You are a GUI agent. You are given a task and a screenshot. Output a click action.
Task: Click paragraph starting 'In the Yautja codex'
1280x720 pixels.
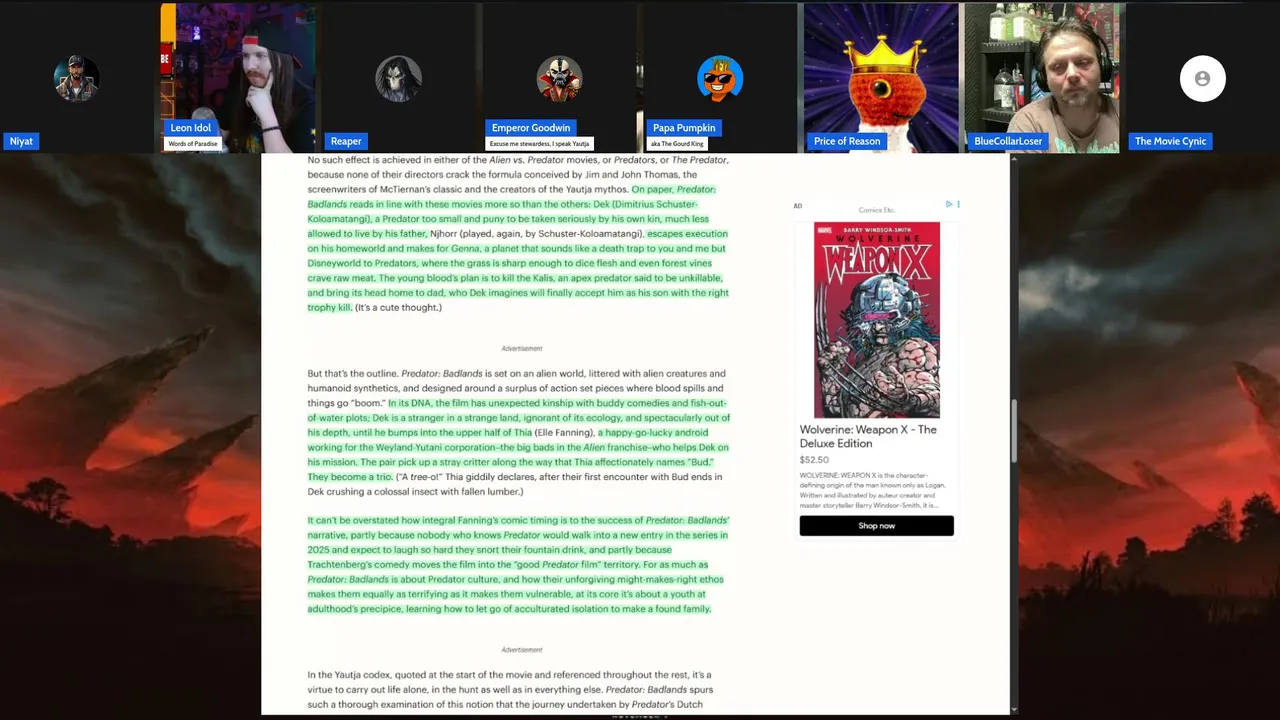coord(510,690)
